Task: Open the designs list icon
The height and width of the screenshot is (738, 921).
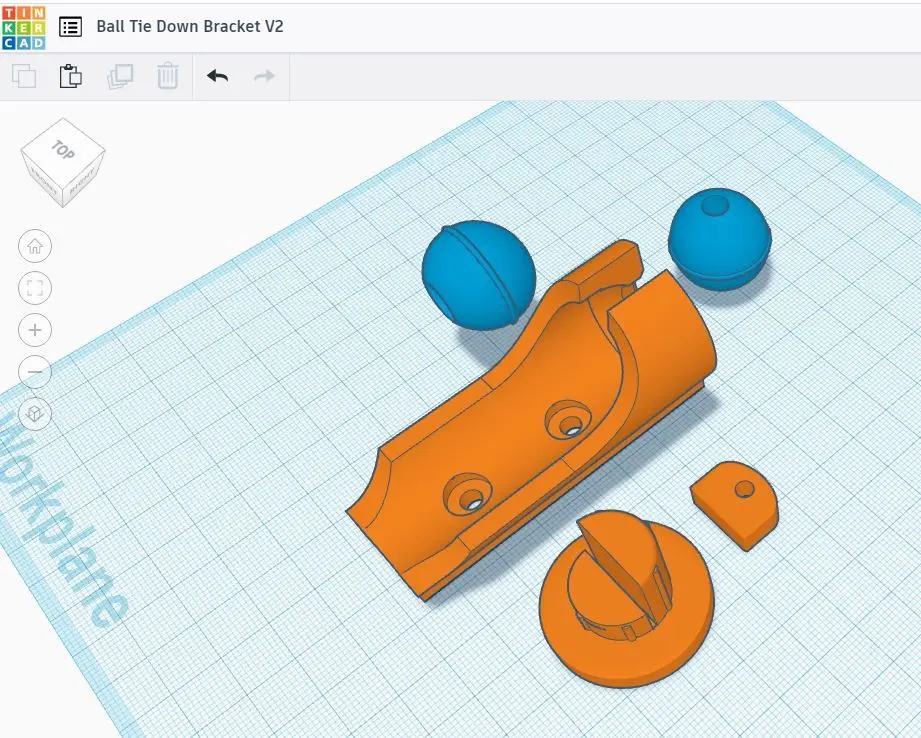Action: coord(70,26)
